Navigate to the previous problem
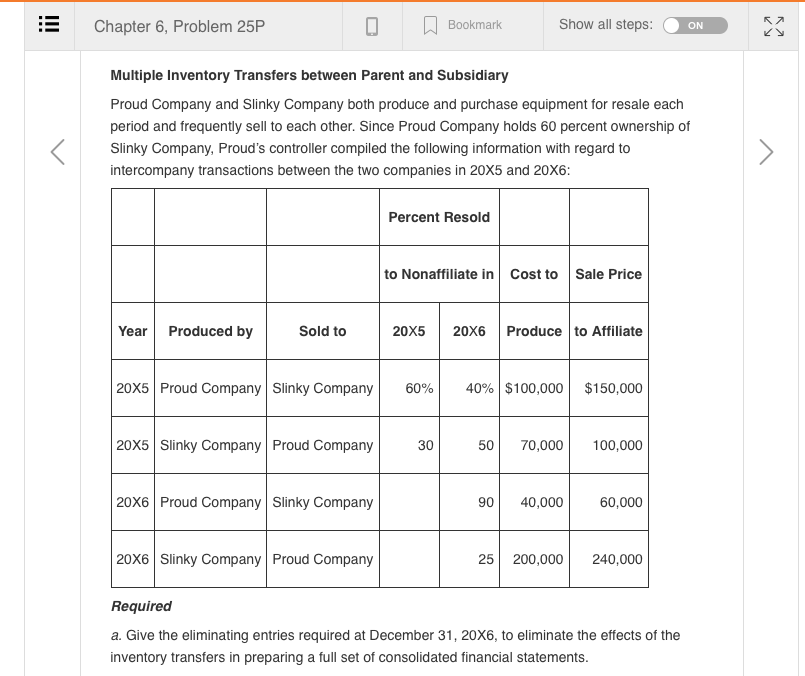The image size is (805, 676). tap(57, 152)
